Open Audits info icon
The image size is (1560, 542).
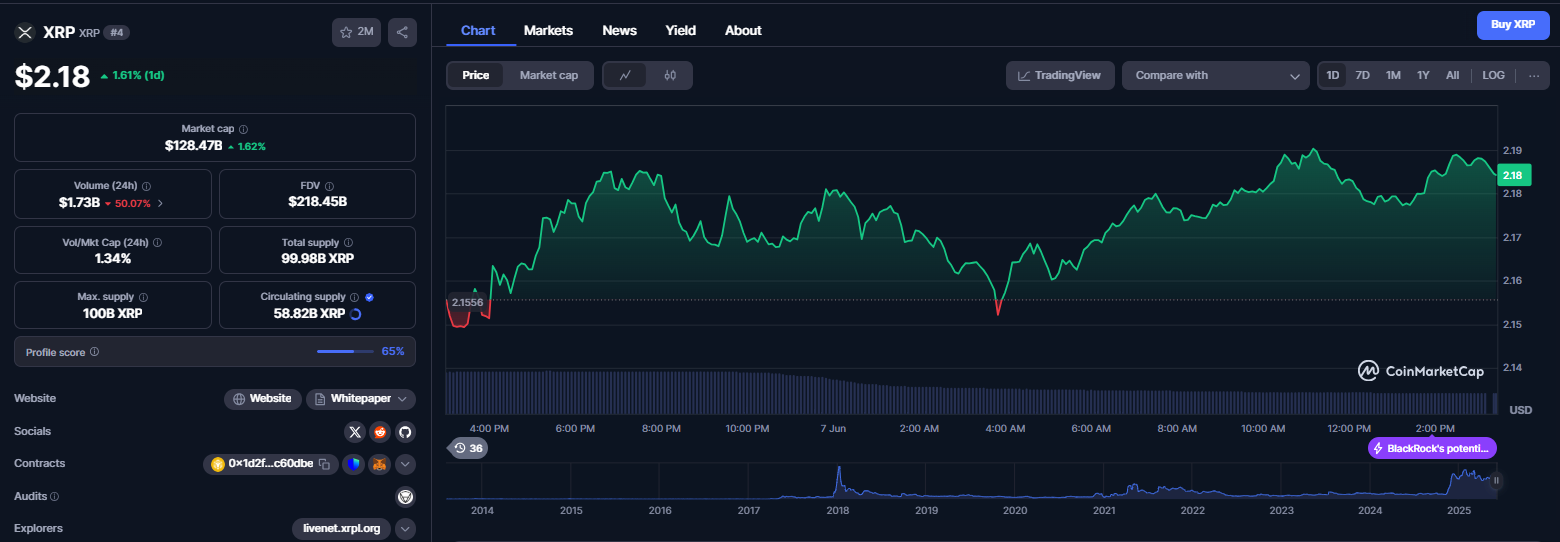(54, 496)
